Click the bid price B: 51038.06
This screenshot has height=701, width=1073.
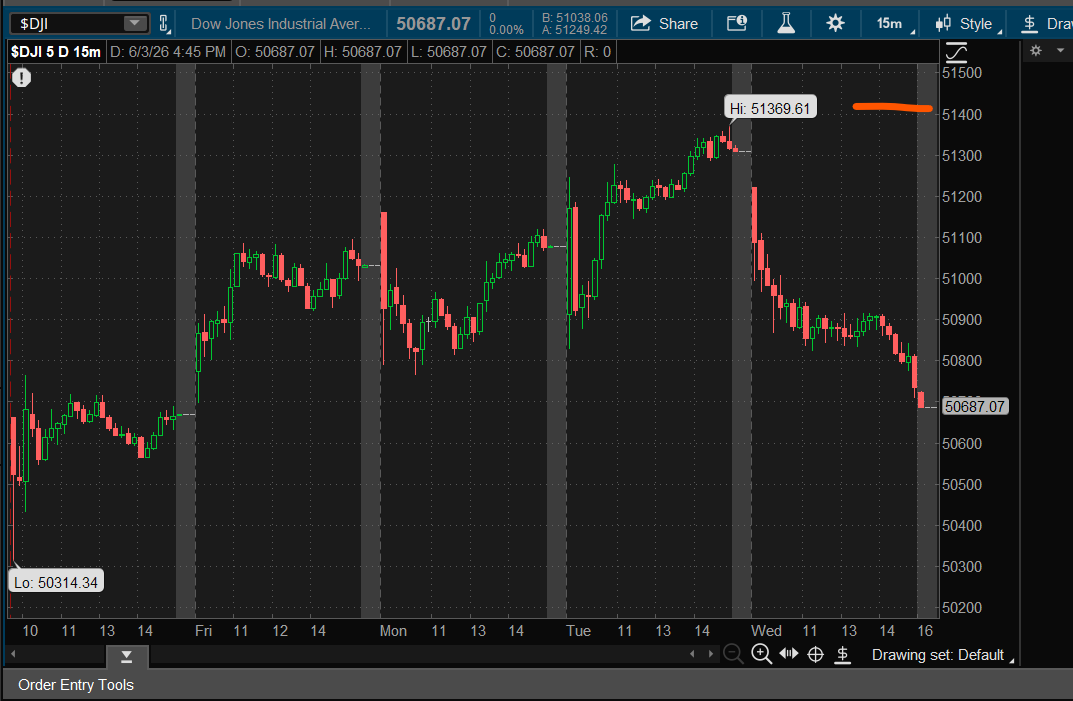[575, 18]
